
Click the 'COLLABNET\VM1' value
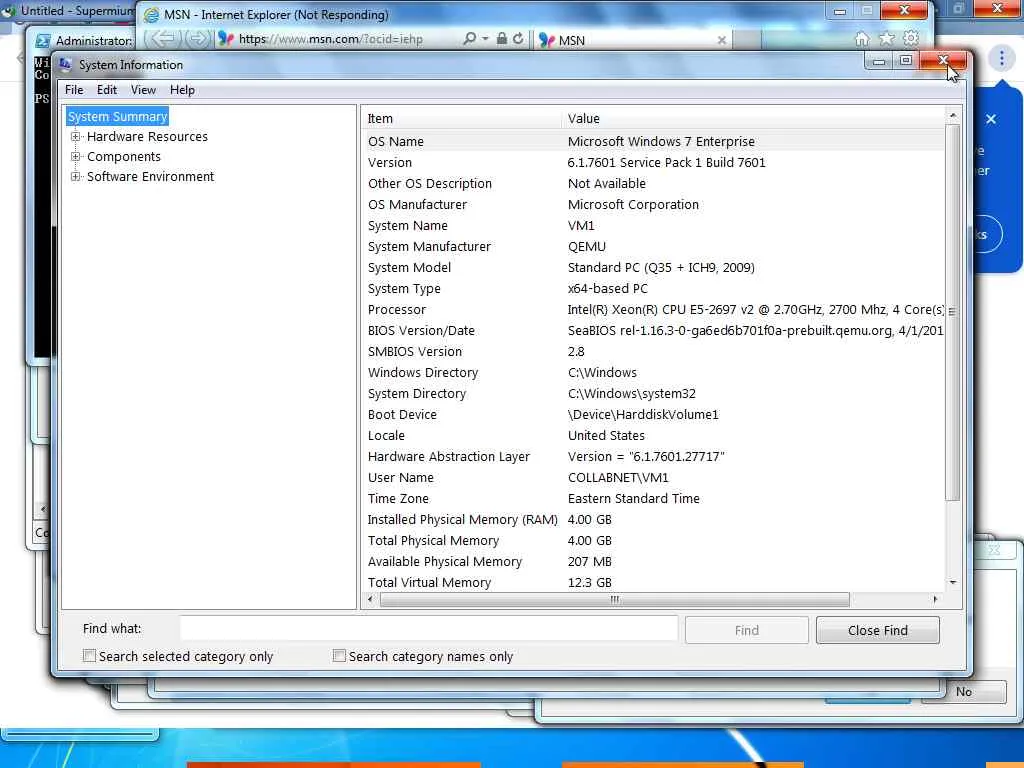[618, 477]
